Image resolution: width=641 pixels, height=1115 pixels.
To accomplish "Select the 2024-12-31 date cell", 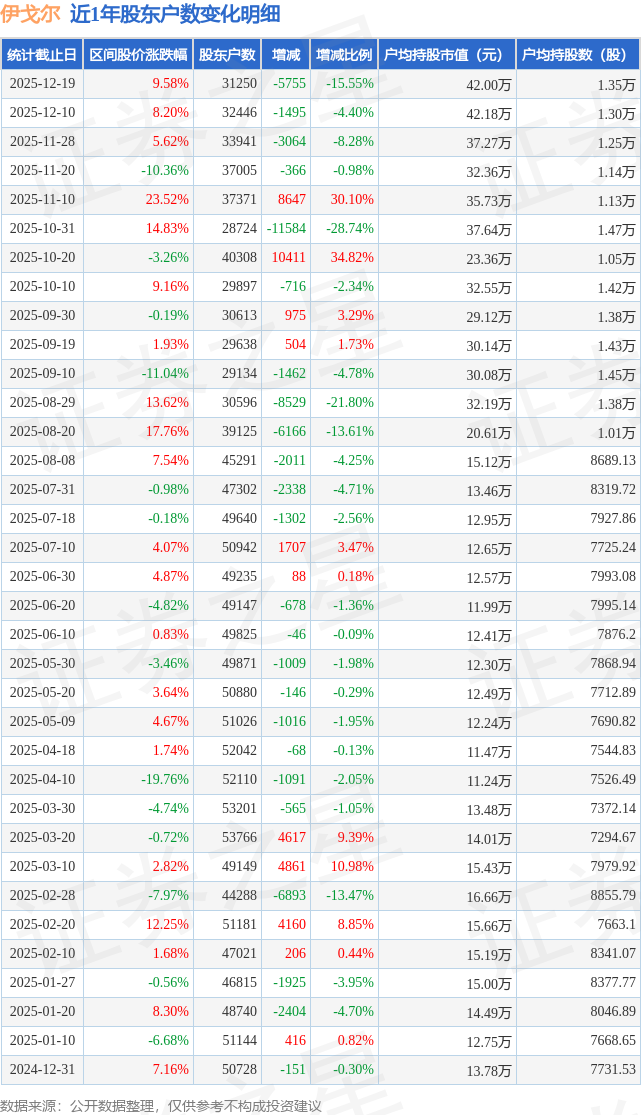I will coord(42,1070).
